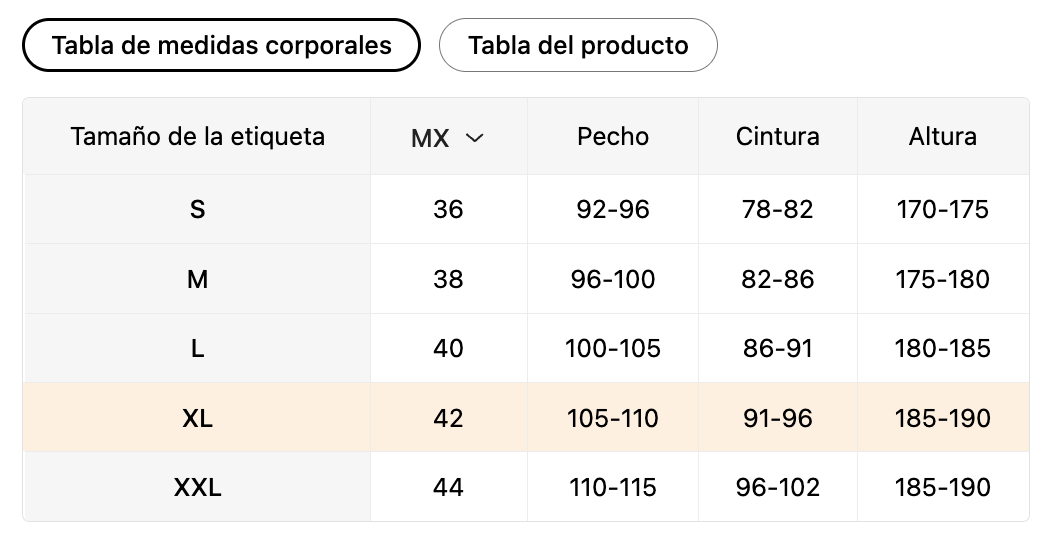
Task: Click the 170-175 height cell
Action: pos(942,209)
